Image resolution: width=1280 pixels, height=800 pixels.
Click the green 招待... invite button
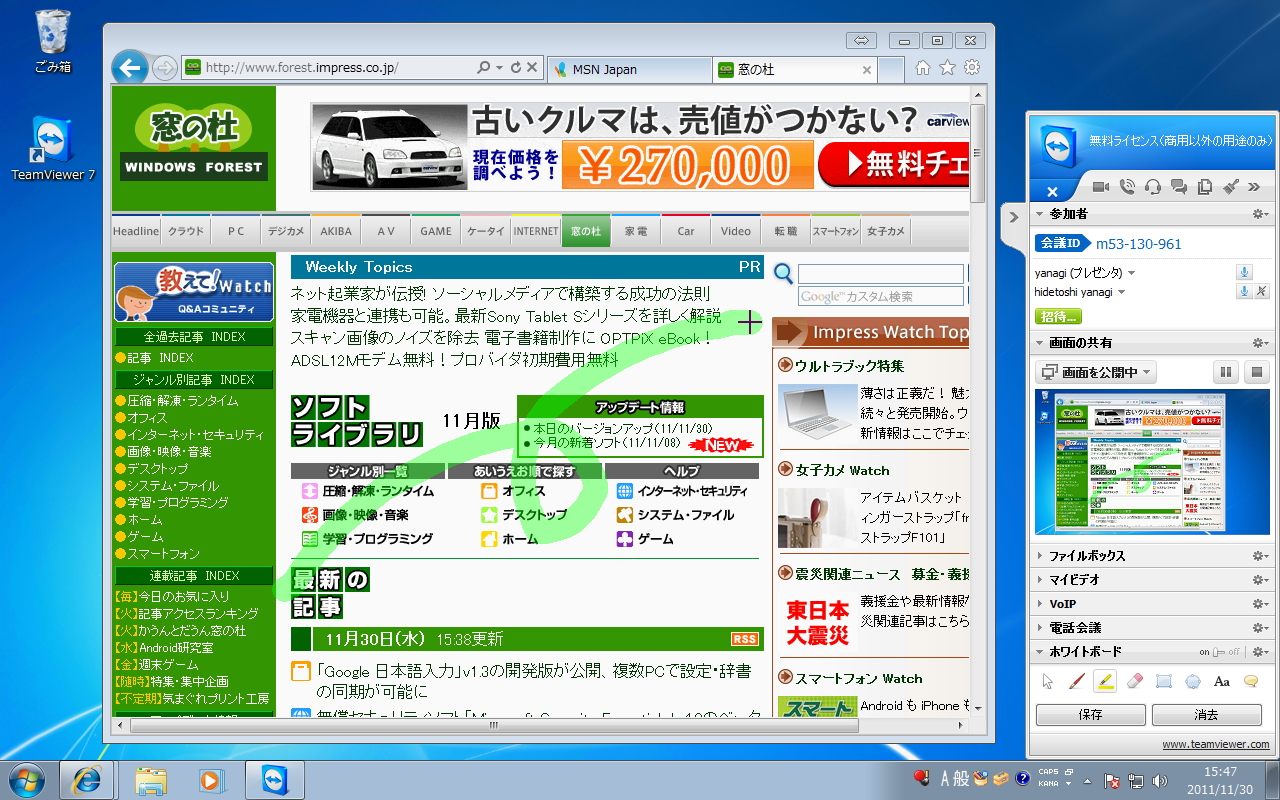point(1058,317)
